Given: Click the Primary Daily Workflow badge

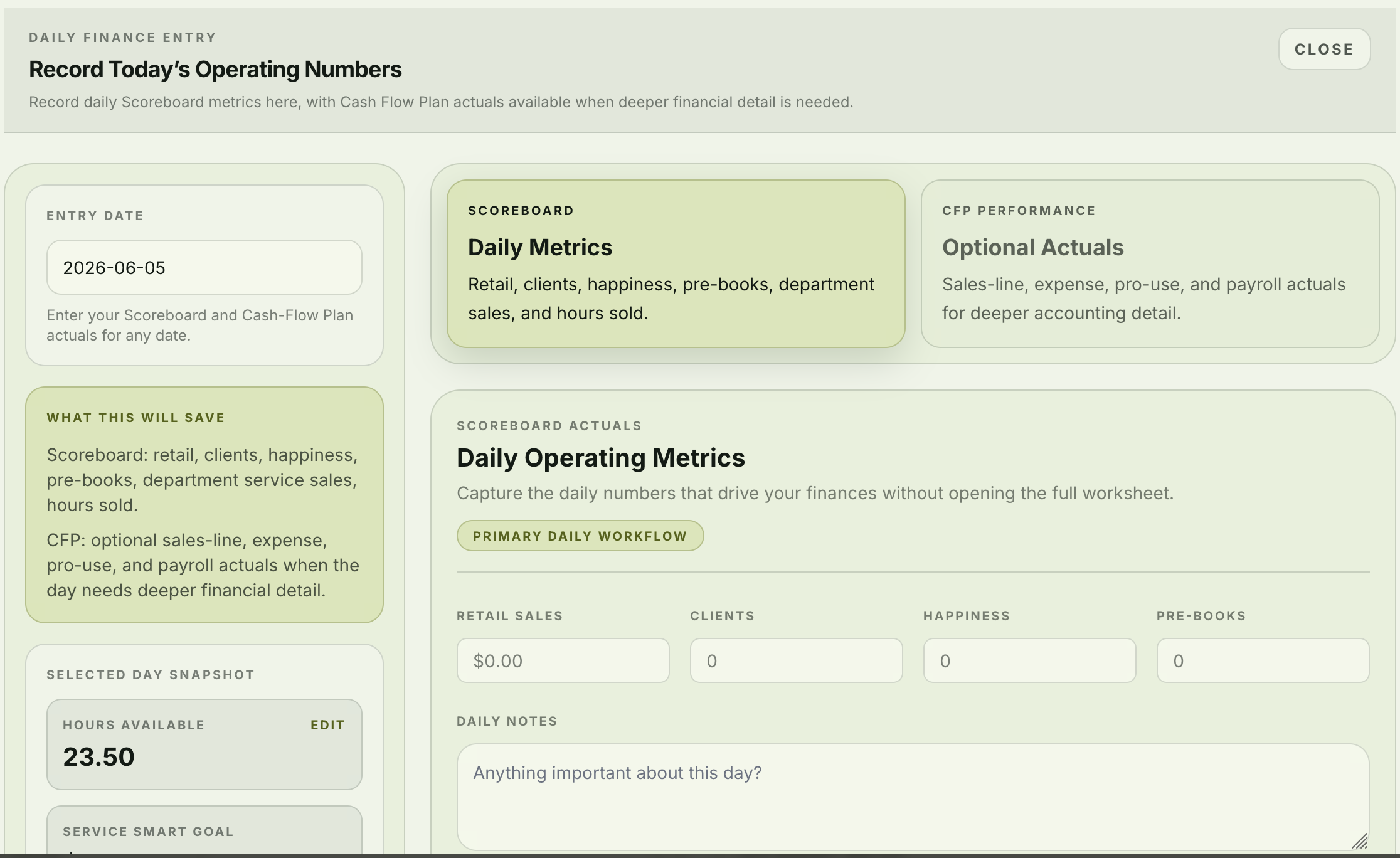Looking at the screenshot, I should 580,536.
